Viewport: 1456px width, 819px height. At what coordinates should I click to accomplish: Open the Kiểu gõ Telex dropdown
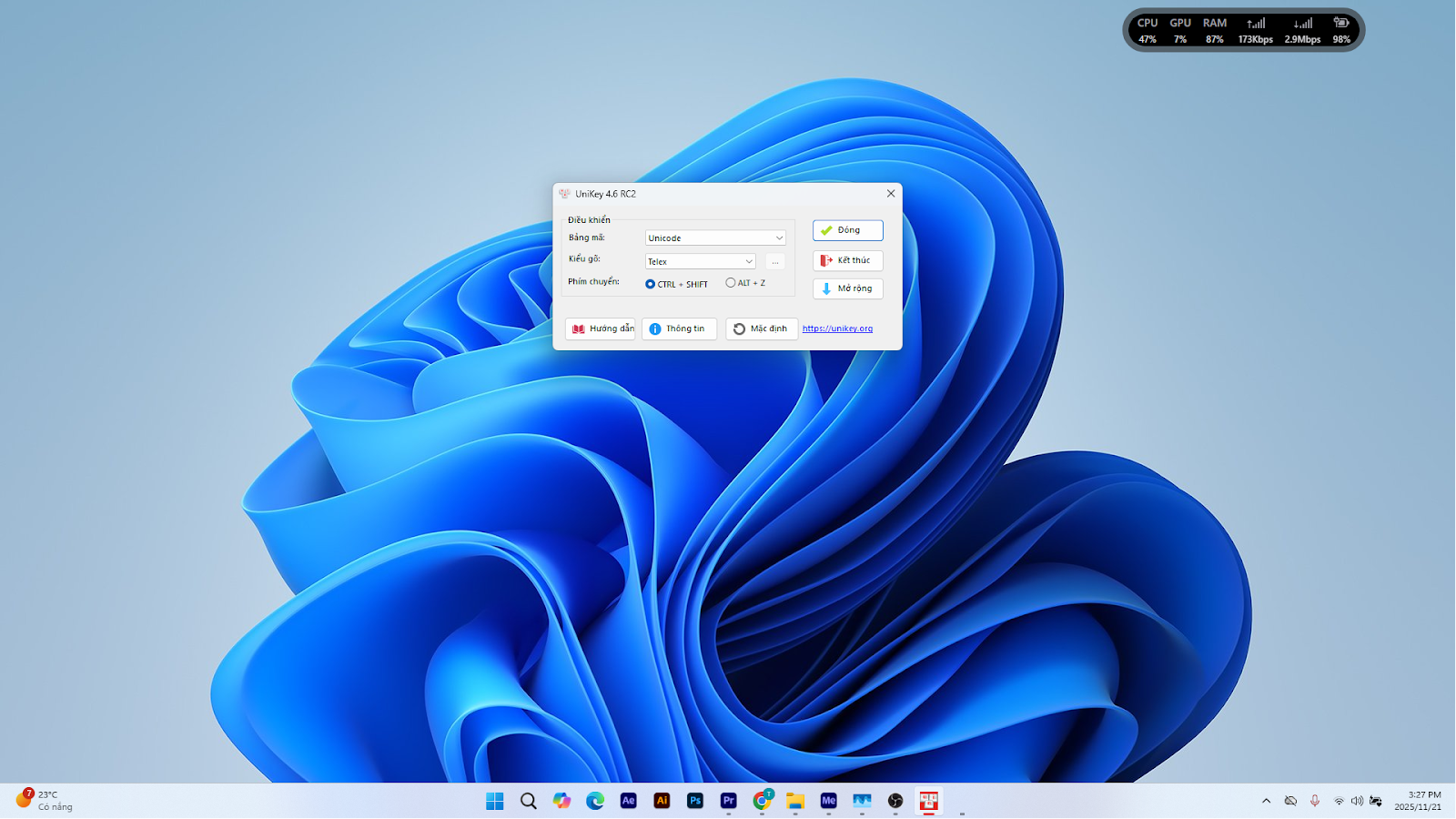[700, 261]
